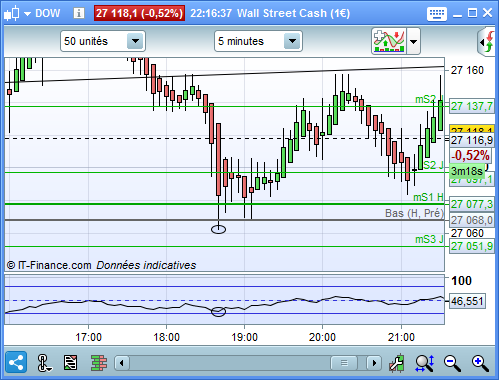Click the Bas (H, Pré) line label
This screenshot has height=380, width=499.
[414, 213]
